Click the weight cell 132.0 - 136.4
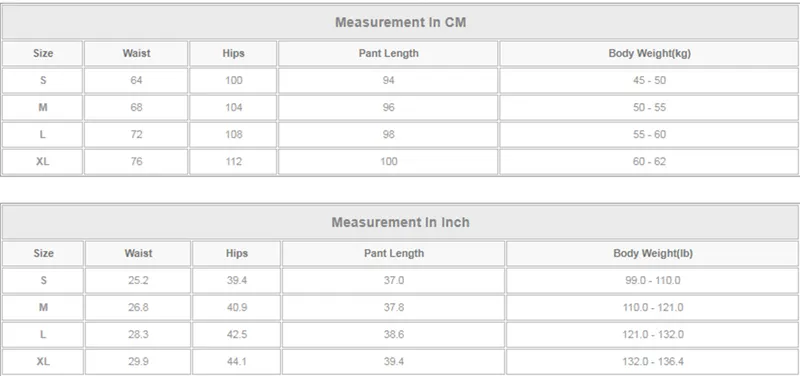Image resolution: width=800 pixels, height=376 pixels. click(x=653, y=361)
